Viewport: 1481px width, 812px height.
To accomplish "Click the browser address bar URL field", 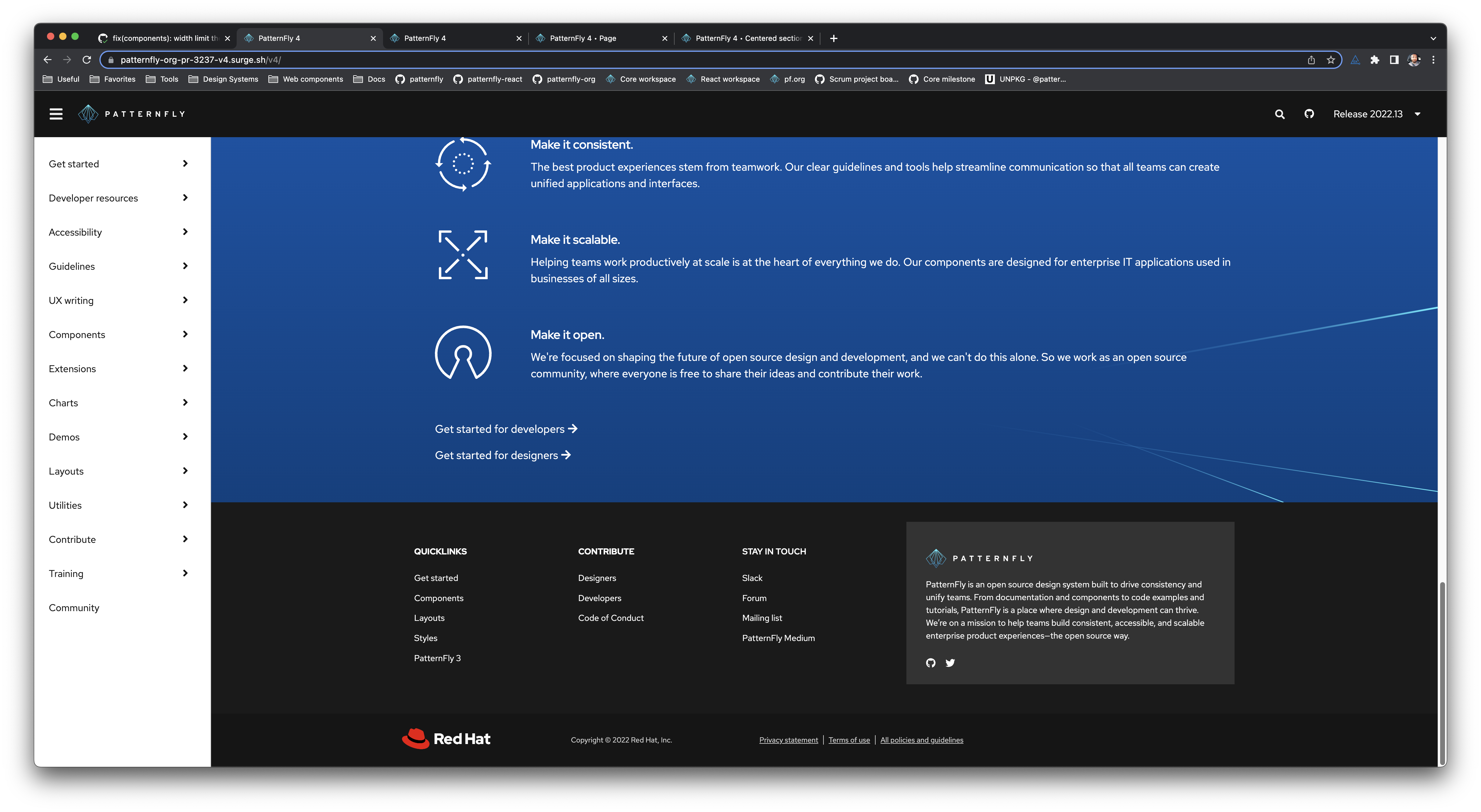I will [x=690, y=60].
